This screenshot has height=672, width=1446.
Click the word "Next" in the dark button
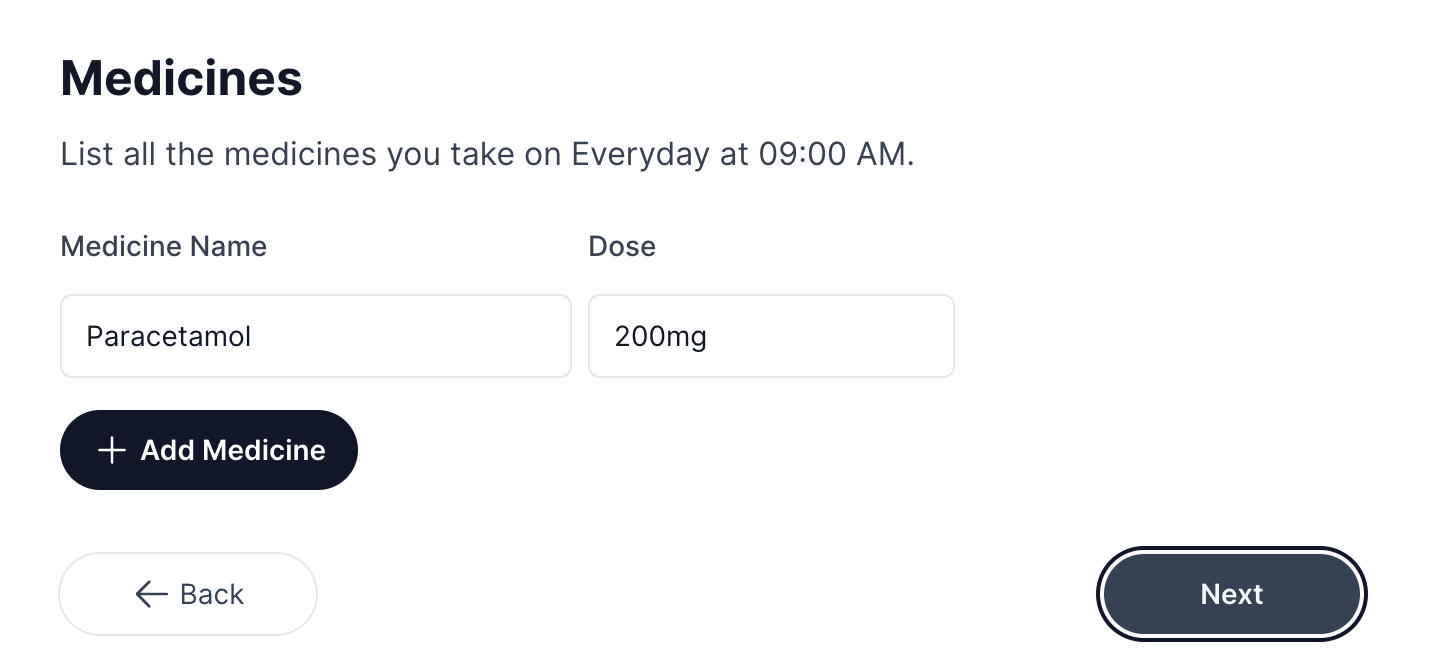1231,594
